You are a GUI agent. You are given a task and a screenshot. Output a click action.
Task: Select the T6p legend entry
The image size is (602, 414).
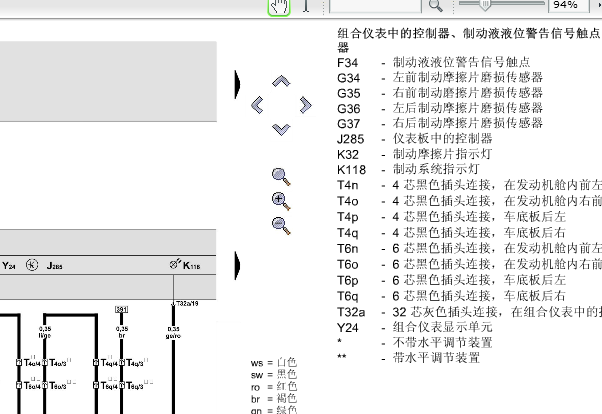[452, 280]
